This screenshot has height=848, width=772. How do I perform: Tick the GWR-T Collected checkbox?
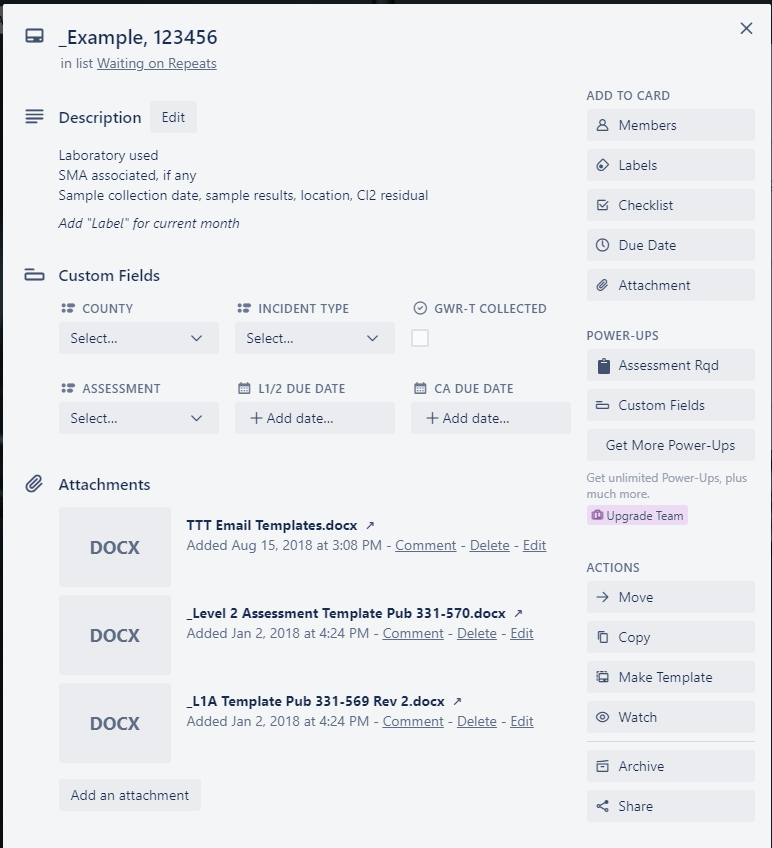point(420,338)
